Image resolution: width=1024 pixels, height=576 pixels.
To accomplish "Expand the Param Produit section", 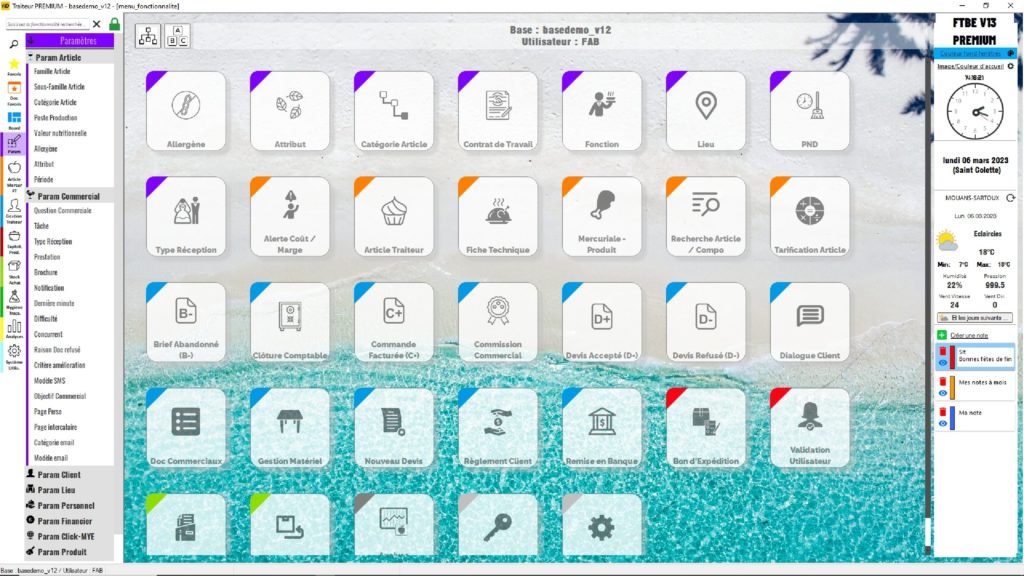I will click(70, 552).
